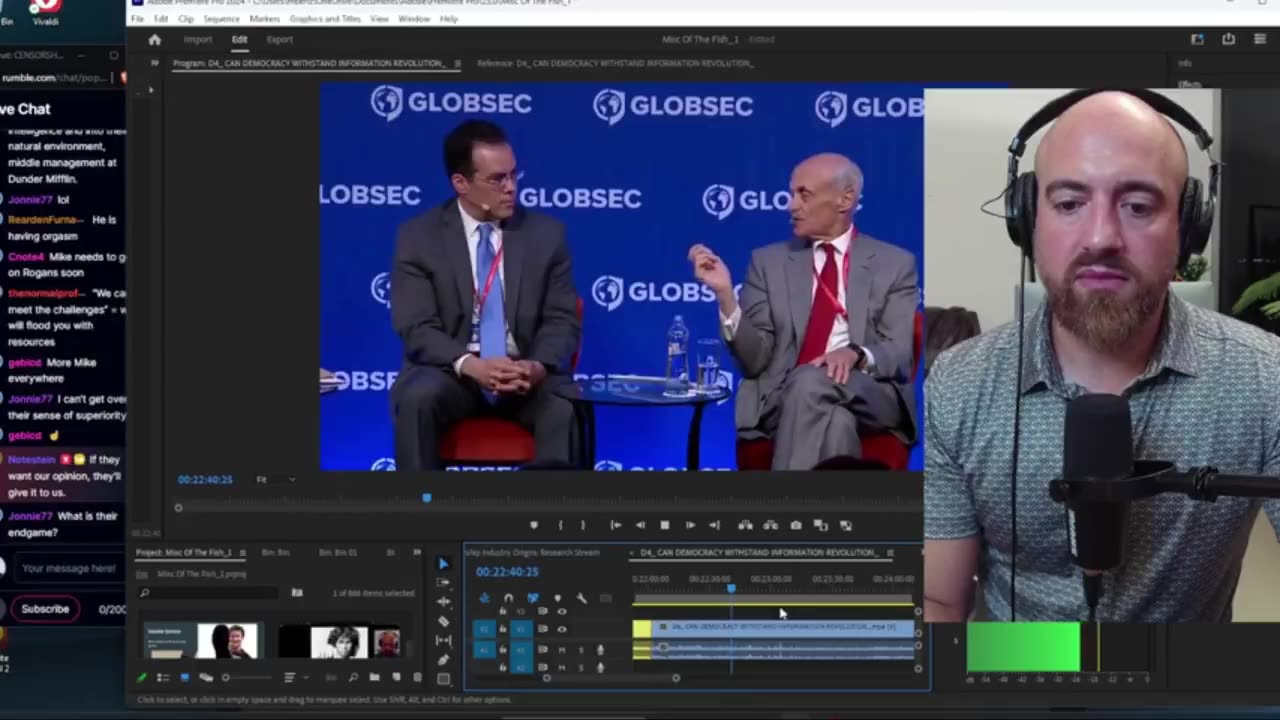Screen dimensions: 1280x720
Task: Switch project panel to List View
Action: click(x=163, y=677)
